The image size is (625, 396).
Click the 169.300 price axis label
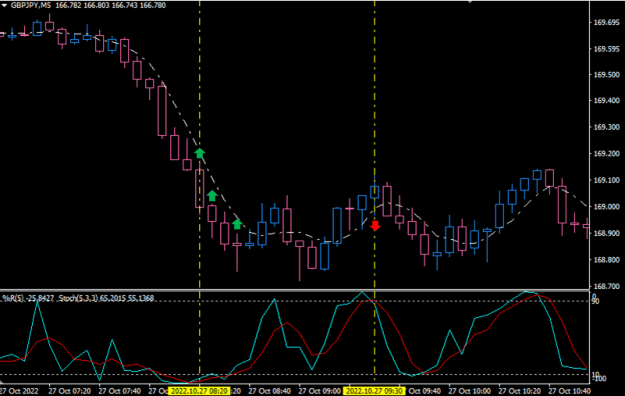point(607,127)
